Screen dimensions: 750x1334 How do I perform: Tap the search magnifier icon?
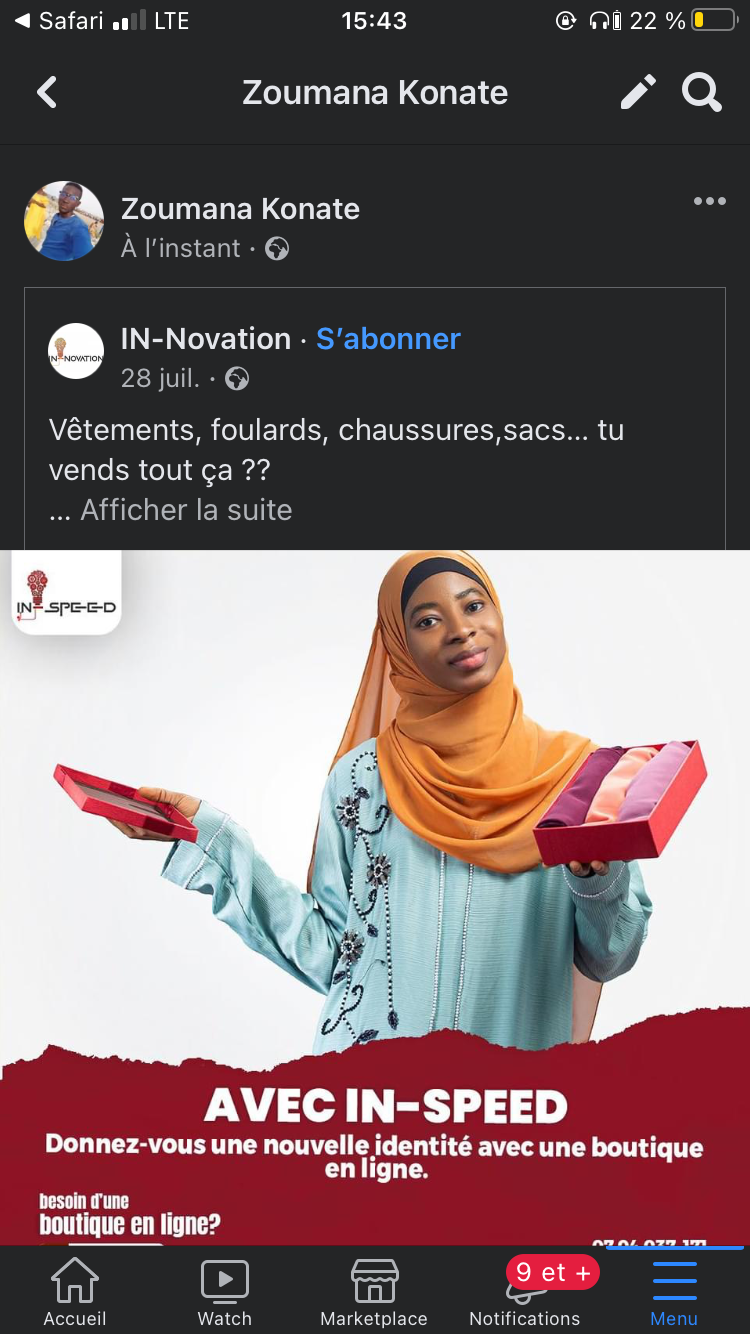coord(702,93)
